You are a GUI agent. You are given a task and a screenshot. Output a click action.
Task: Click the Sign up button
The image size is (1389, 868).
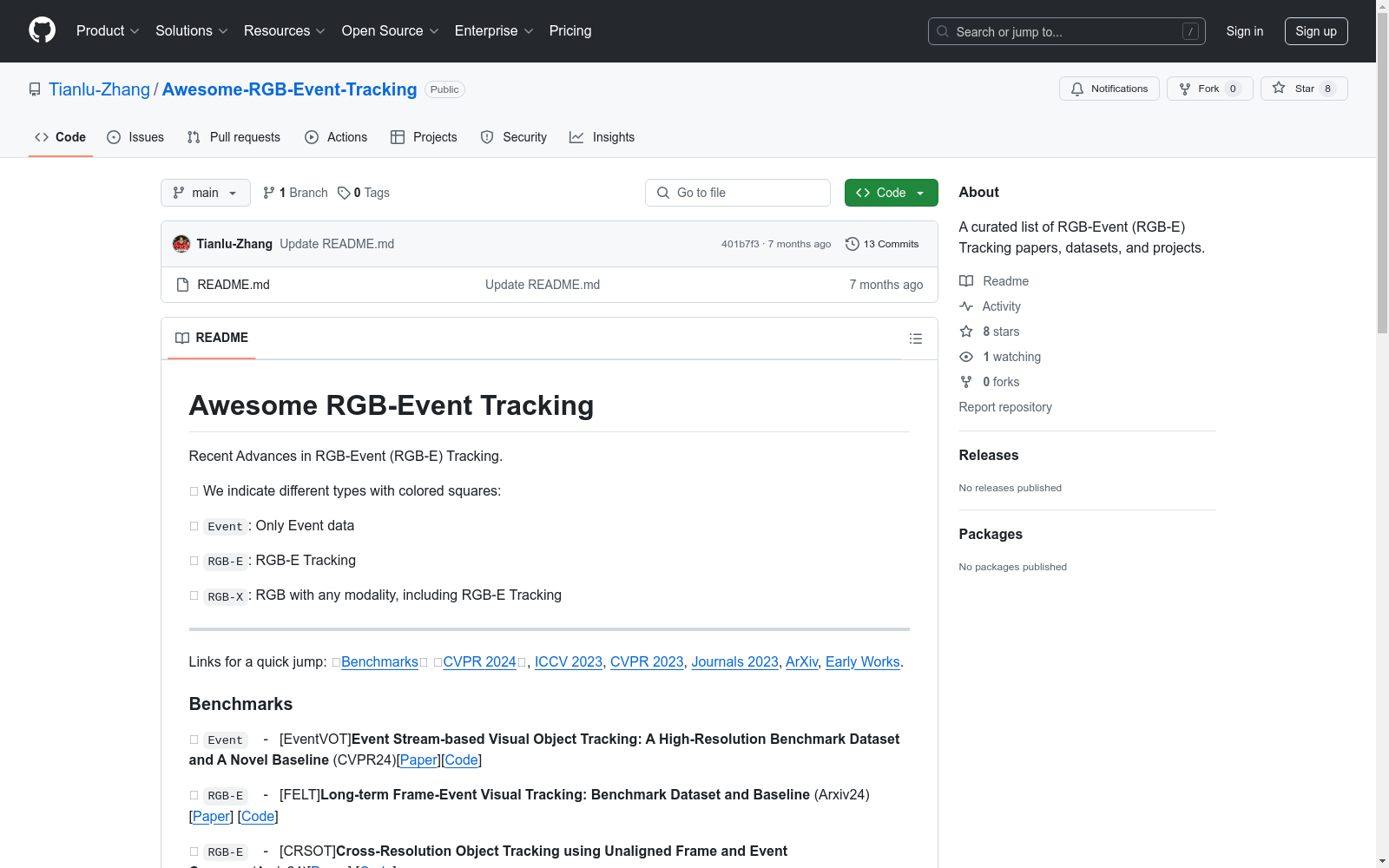(1316, 31)
